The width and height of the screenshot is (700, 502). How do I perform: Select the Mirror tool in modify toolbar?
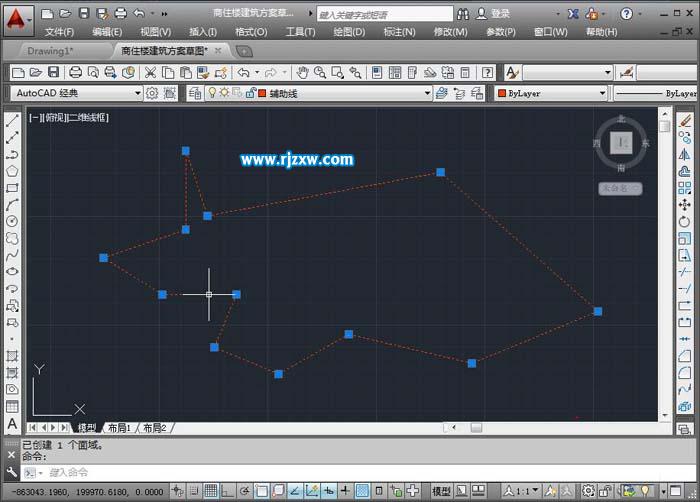(x=684, y=155)
